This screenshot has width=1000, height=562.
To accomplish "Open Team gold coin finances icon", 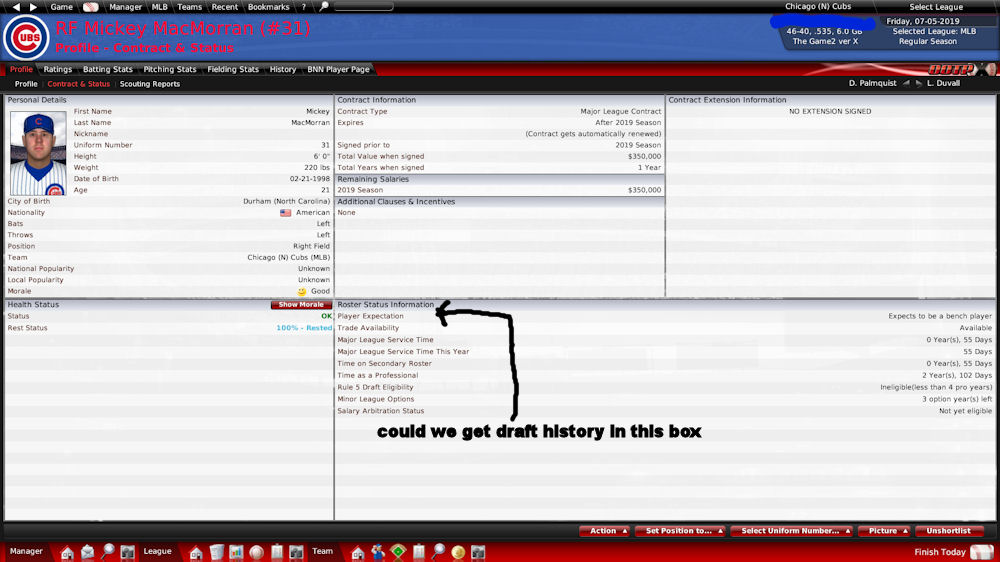I will tap(458, 552).
